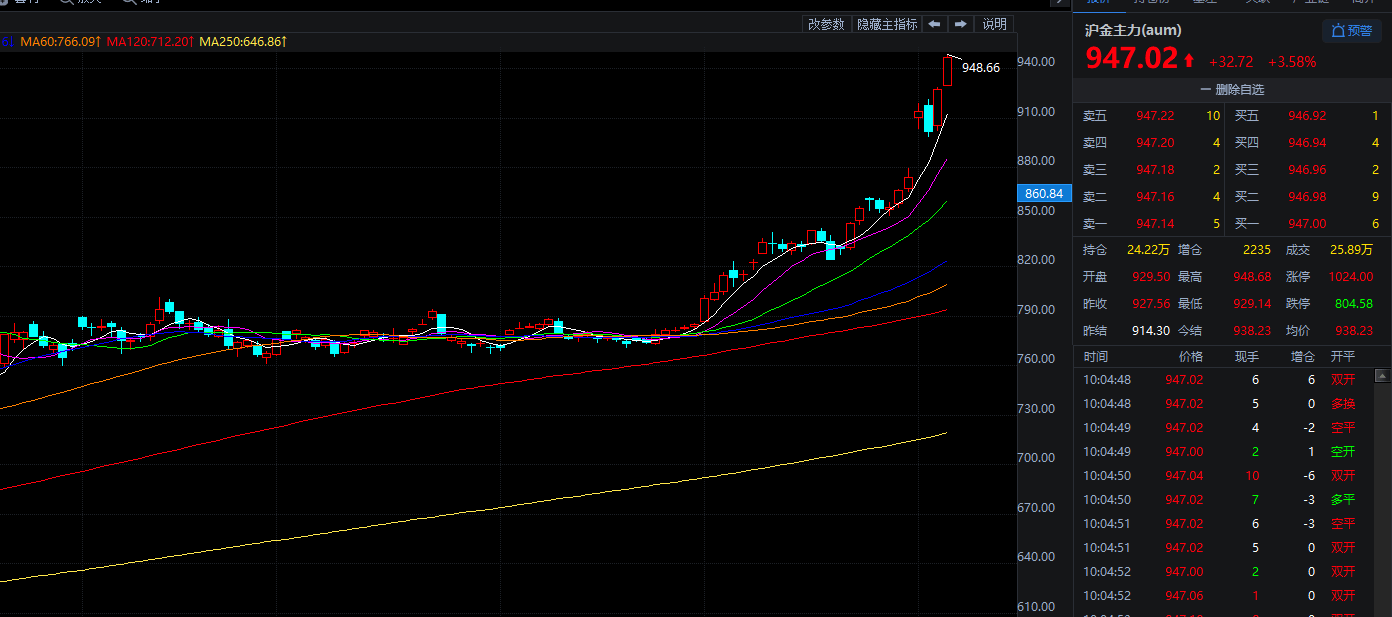Click the 948.66 latest price label
The image size is (1392, 617).
pyautogui.click(x=980, y=68)
